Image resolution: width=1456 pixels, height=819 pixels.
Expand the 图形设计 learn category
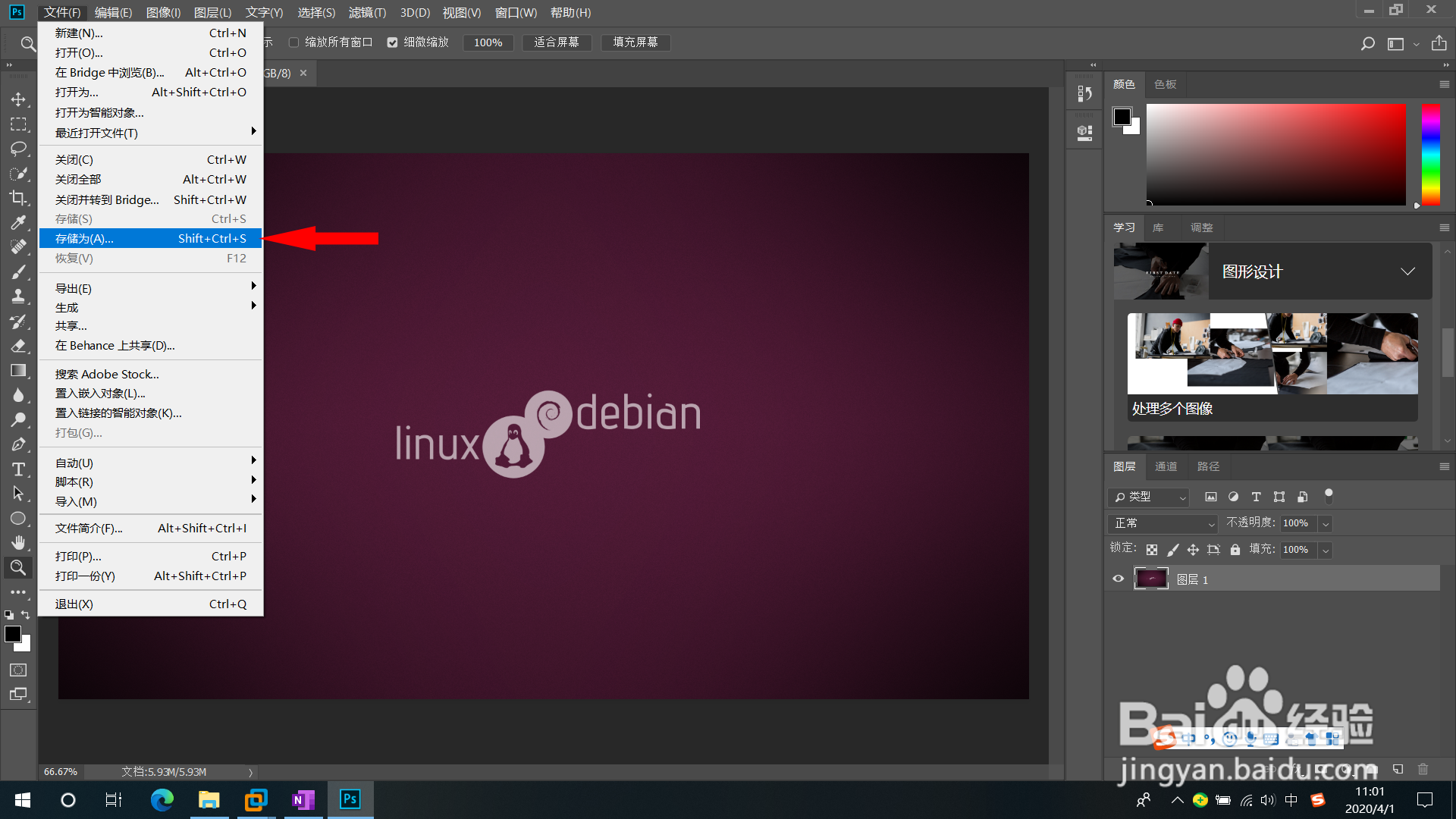(1407, 271)
